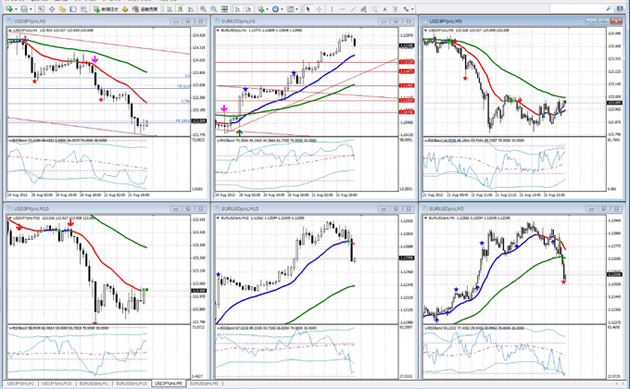Tile the chart windows
630x389 pixels.
(224, 9)
